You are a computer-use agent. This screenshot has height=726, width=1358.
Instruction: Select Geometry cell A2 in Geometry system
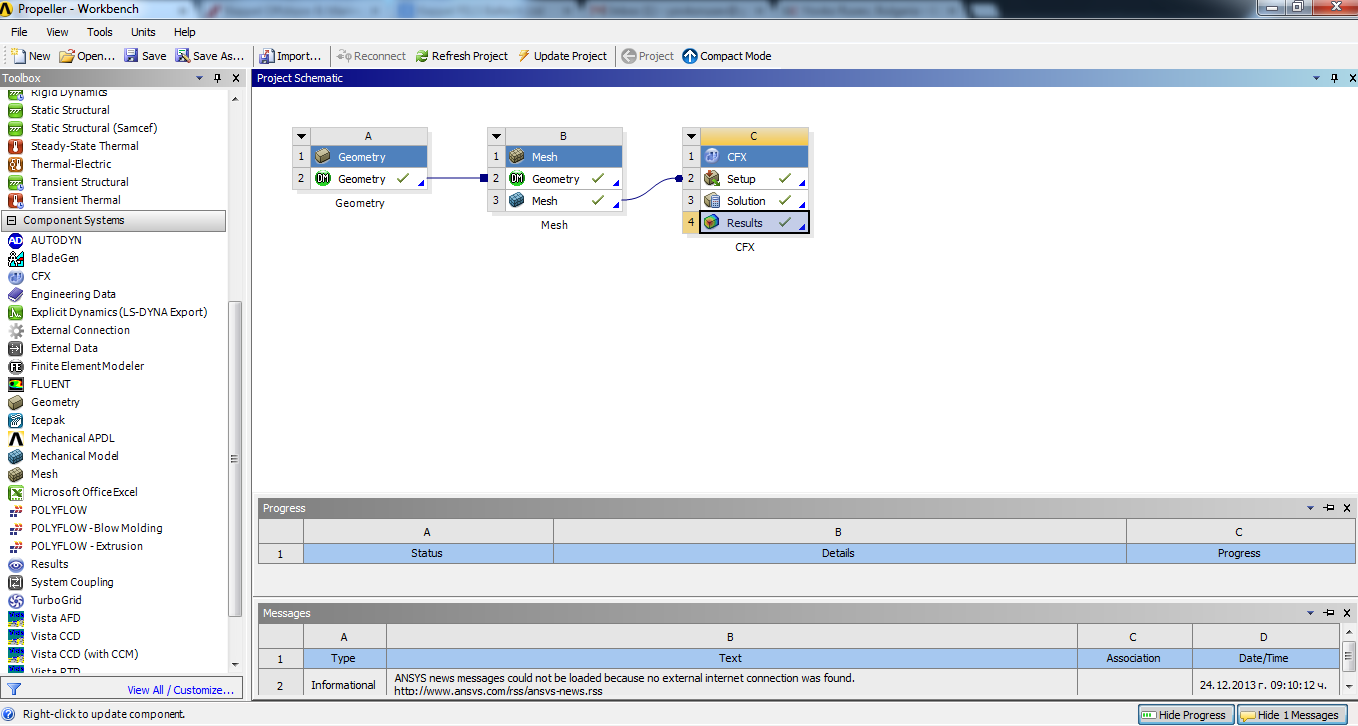point(369,179)
